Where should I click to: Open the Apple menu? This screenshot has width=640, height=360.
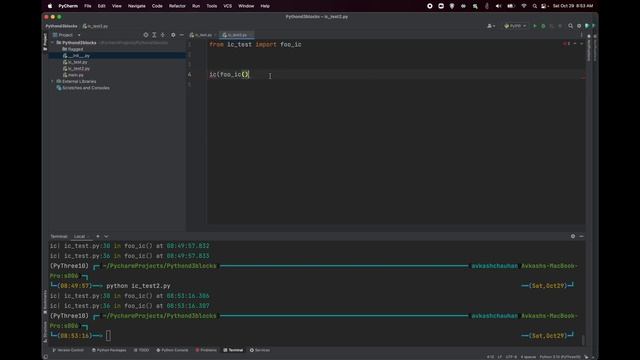coord(50,6)
